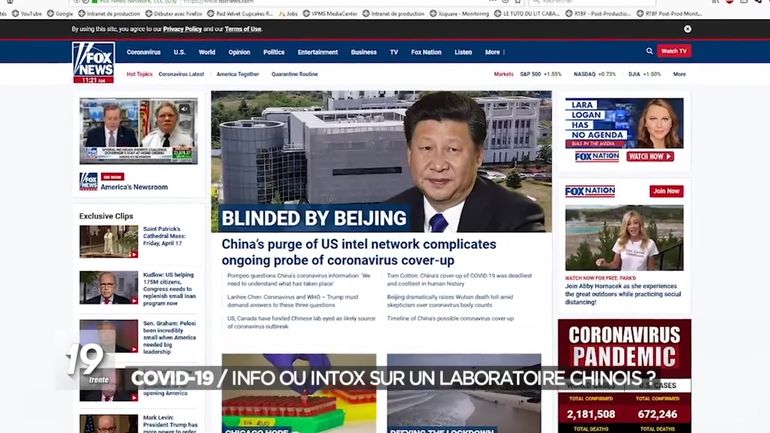The width and height of the screenshot is (770, 433).
Task: Dismiss the privacy policy notice banner
Action: pos(687,29)
